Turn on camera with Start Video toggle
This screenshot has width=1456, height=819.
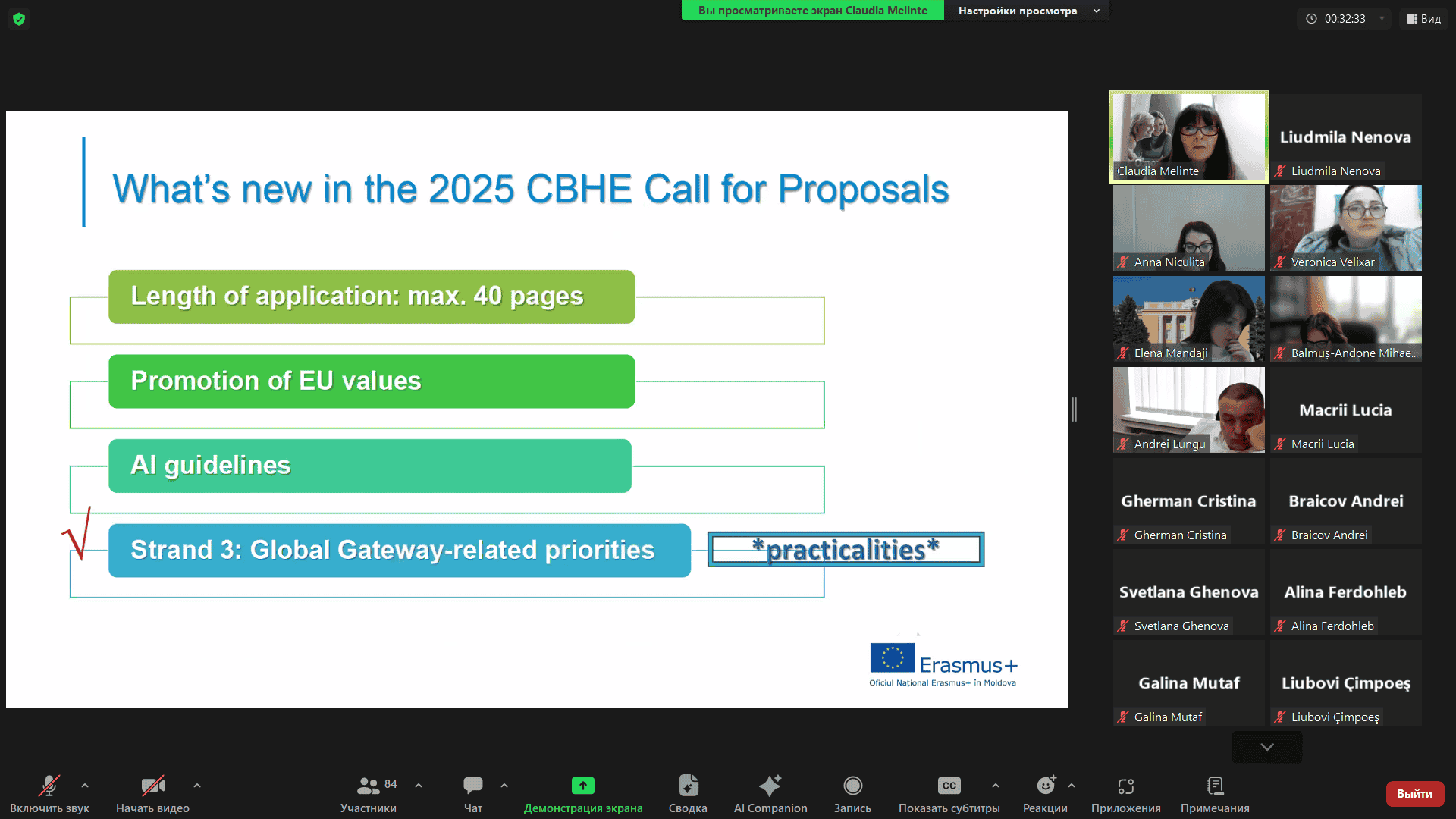[x=152, y=786]
